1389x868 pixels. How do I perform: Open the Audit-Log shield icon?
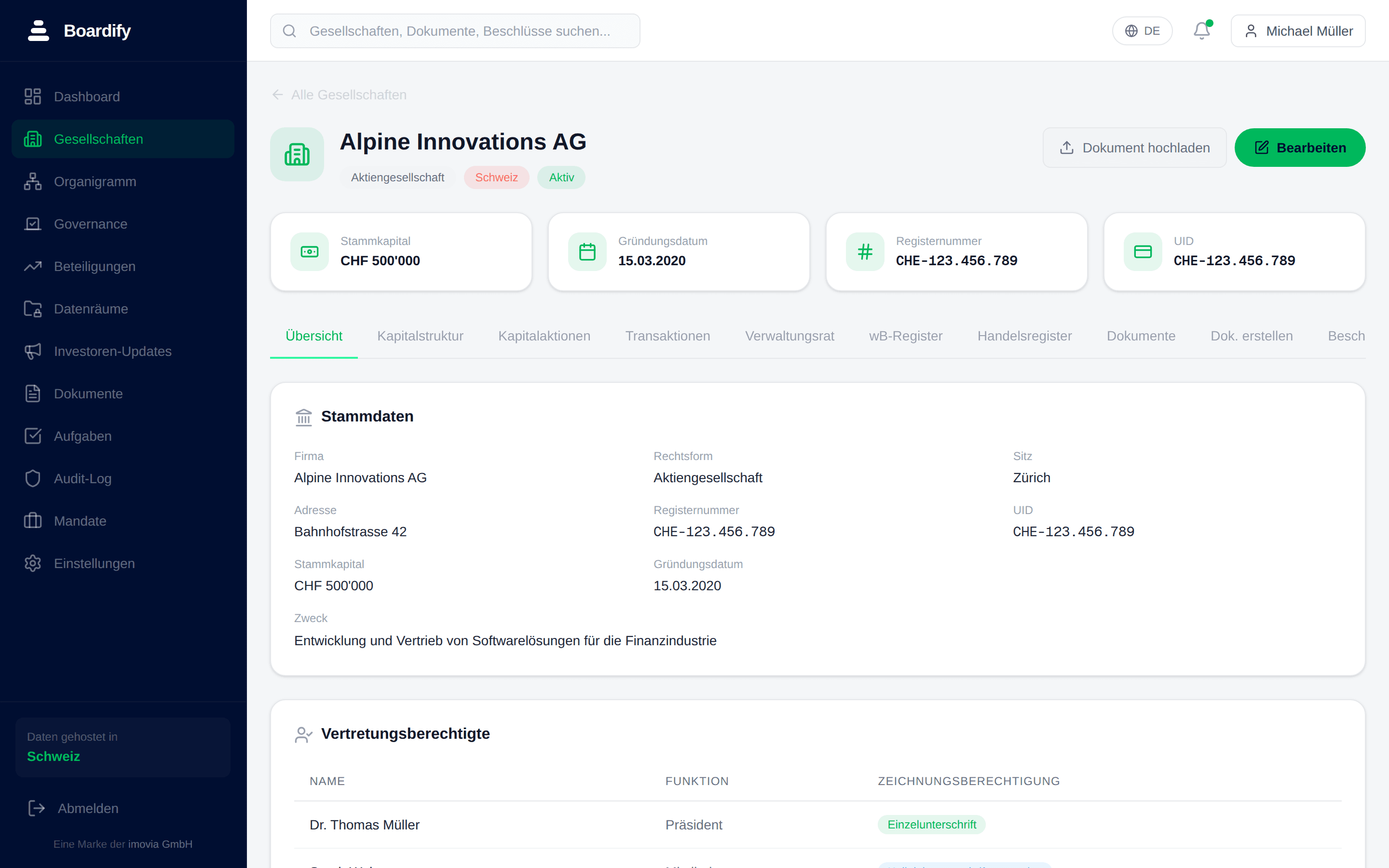click(x=33, y=479)
